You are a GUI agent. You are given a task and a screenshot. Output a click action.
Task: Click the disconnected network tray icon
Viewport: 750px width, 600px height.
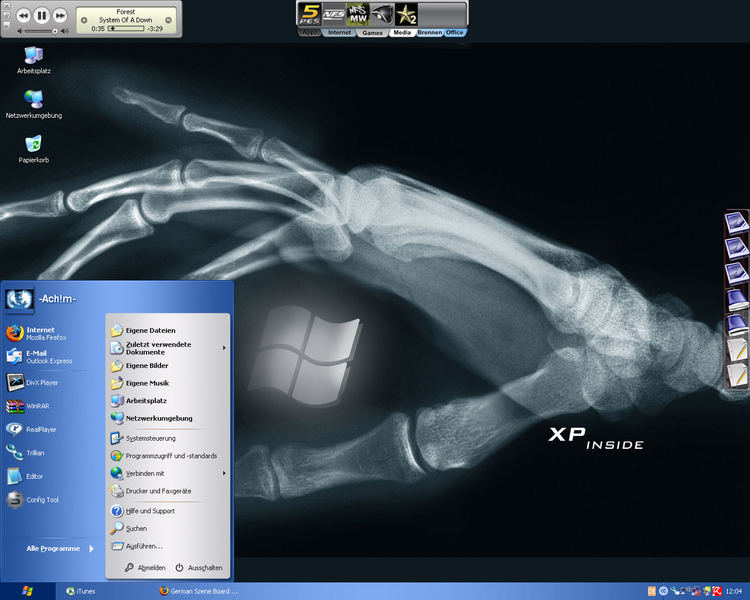click(x=696, y=591)
